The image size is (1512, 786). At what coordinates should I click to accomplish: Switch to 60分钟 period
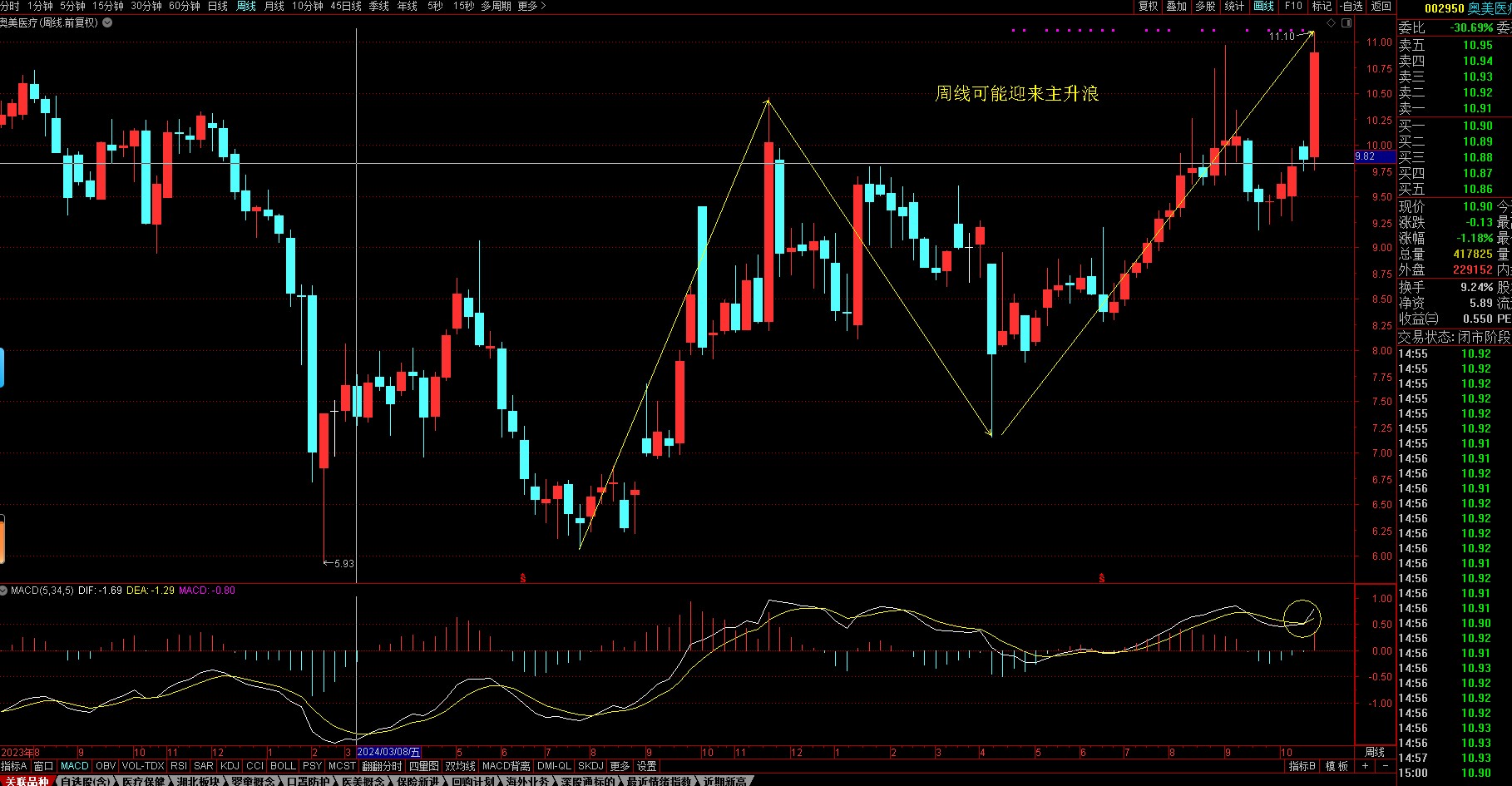pyautogui.click(x=185, y=6)
